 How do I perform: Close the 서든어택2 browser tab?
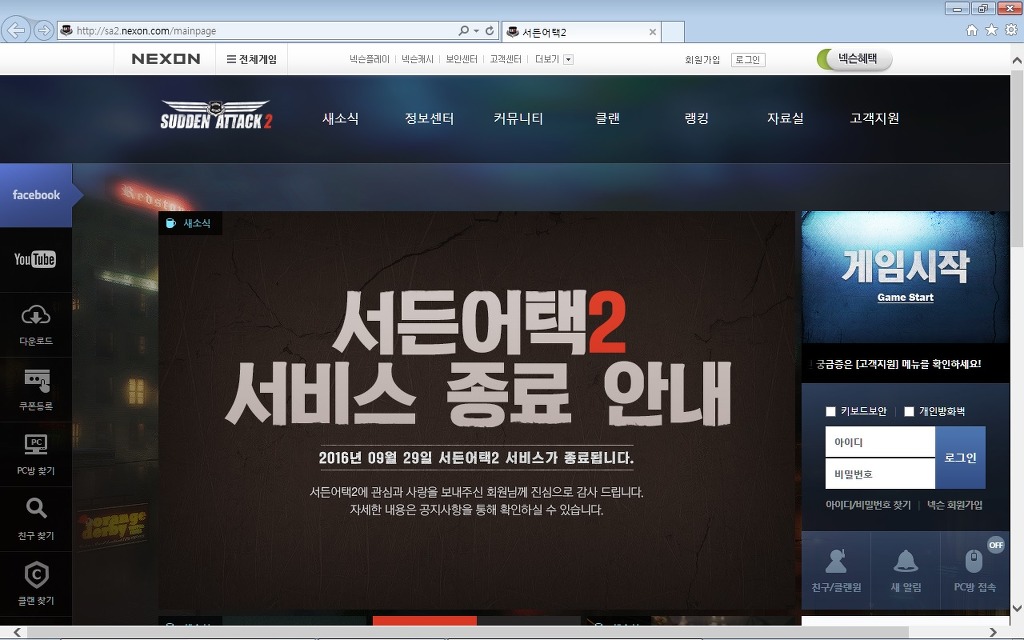(652, 32)
